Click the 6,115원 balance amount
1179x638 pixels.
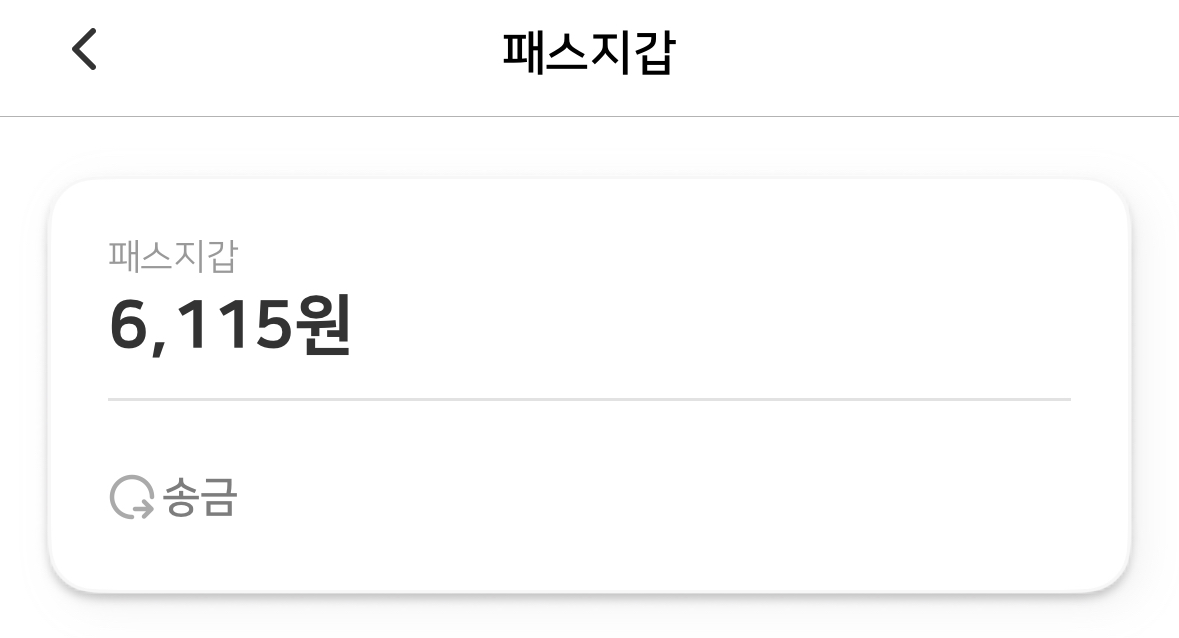(x=230, y=326)
